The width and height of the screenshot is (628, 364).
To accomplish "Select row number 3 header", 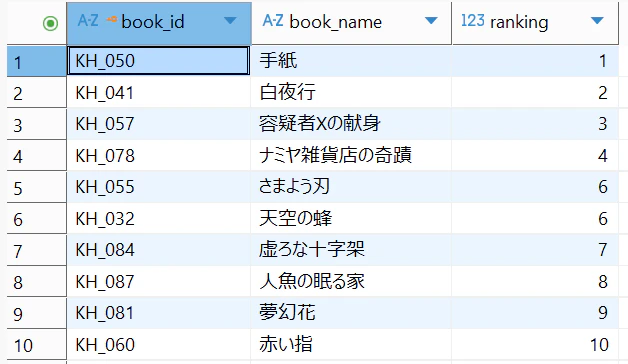I will (36, 124).
